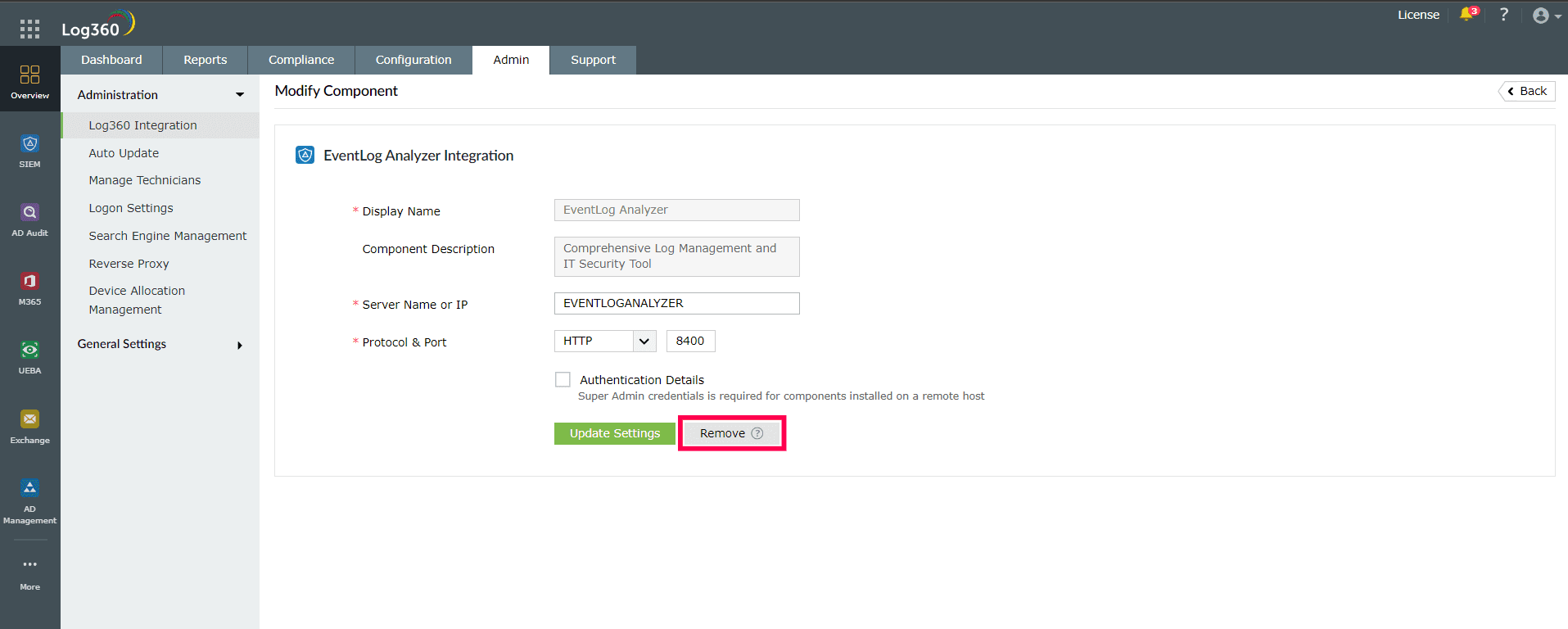The height and width of the screenshot is (629, 1568).
Task: Click the Super Admin credentials note
Action: coord(781,396)
